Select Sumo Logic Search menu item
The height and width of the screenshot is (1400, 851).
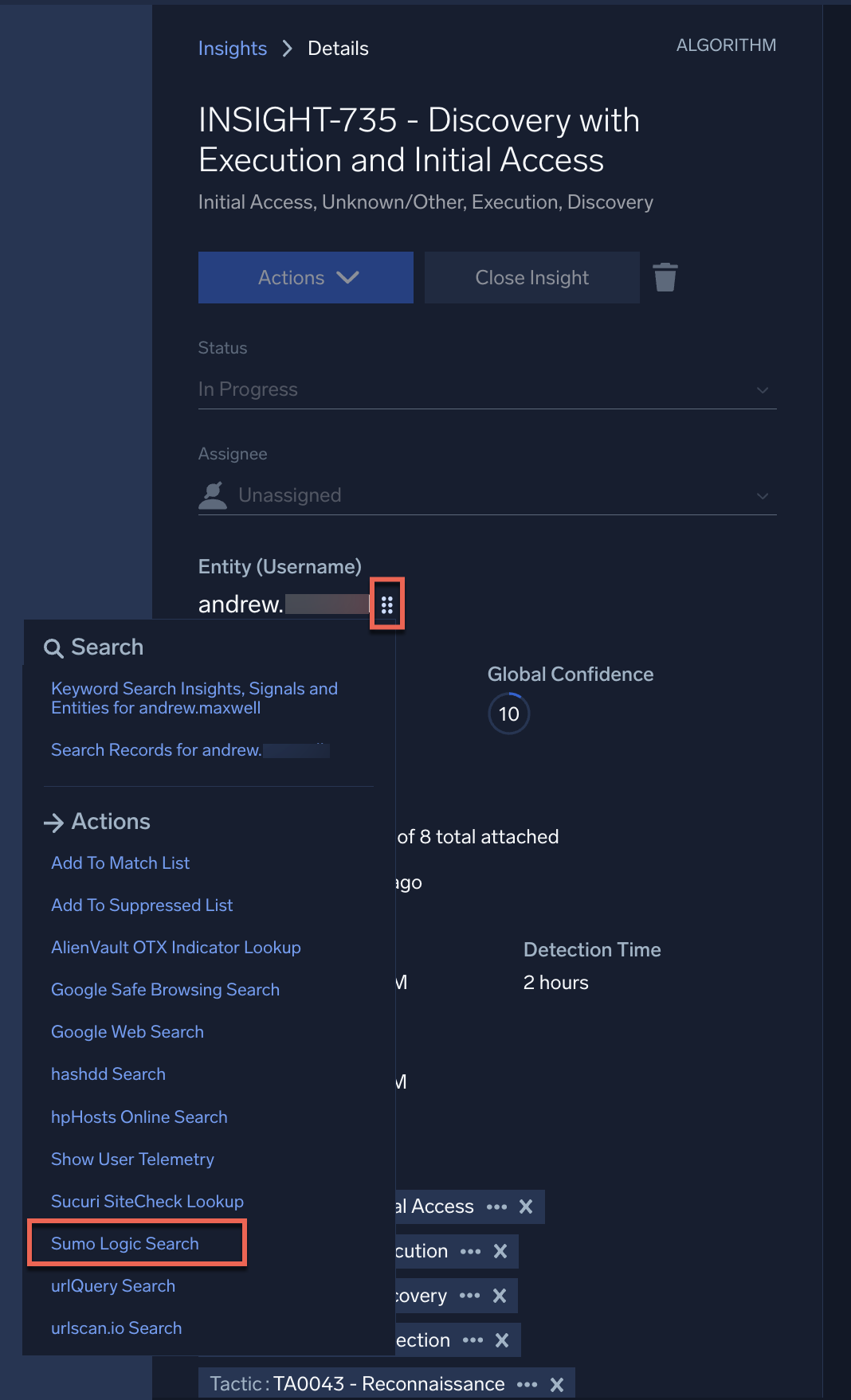click(125, 1243)
